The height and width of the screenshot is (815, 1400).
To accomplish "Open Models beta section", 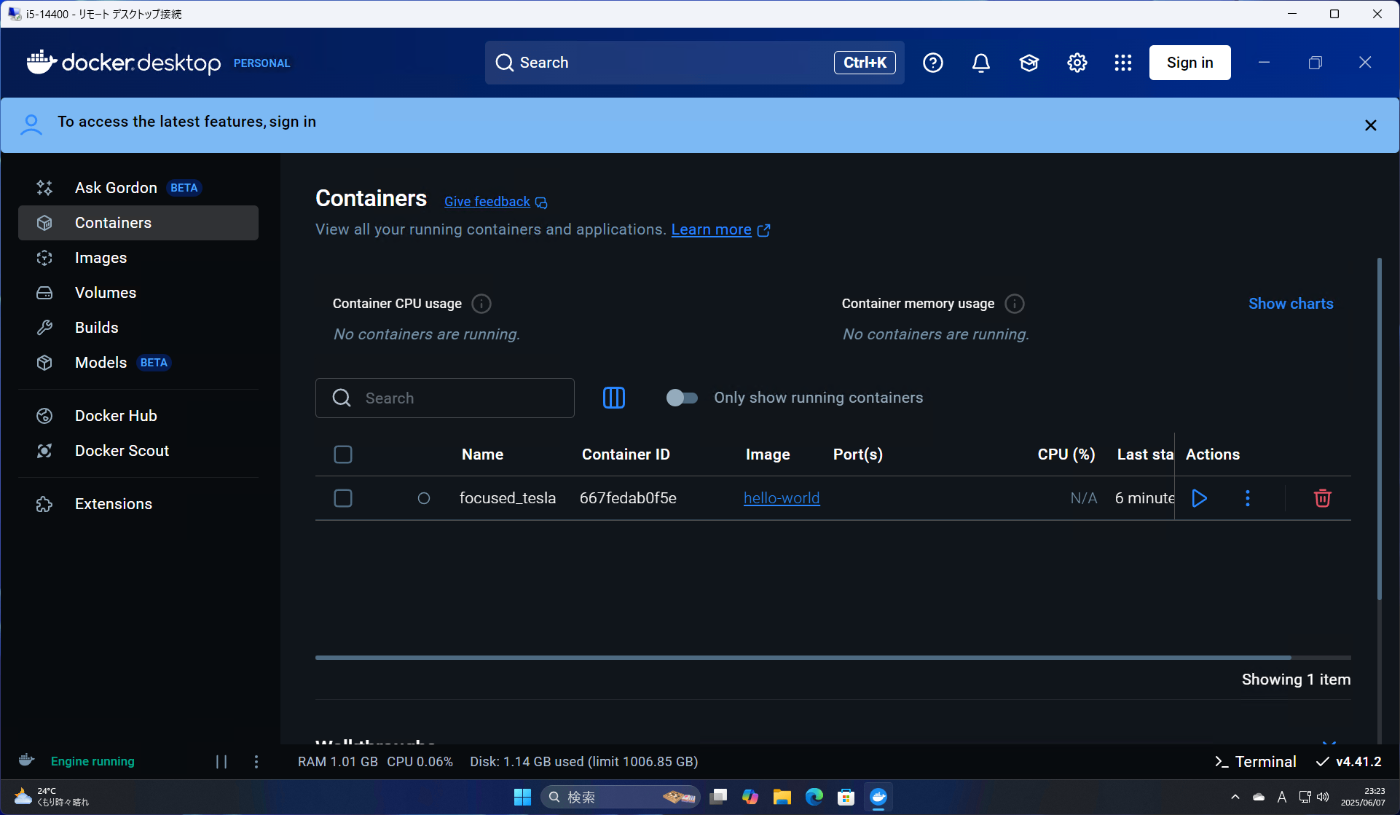I will coord(138,363).
